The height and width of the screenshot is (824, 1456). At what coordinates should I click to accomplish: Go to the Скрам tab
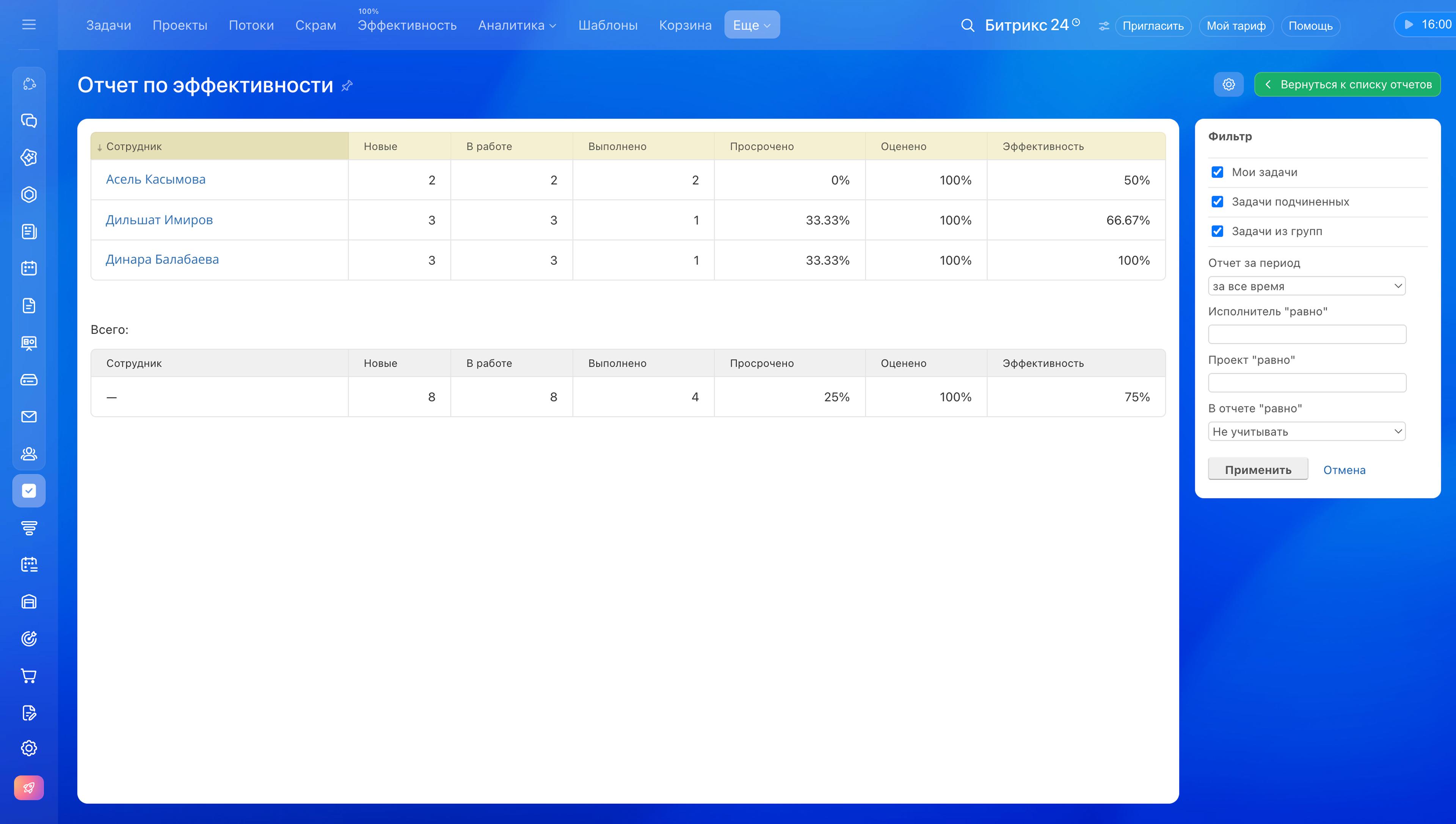315,25
